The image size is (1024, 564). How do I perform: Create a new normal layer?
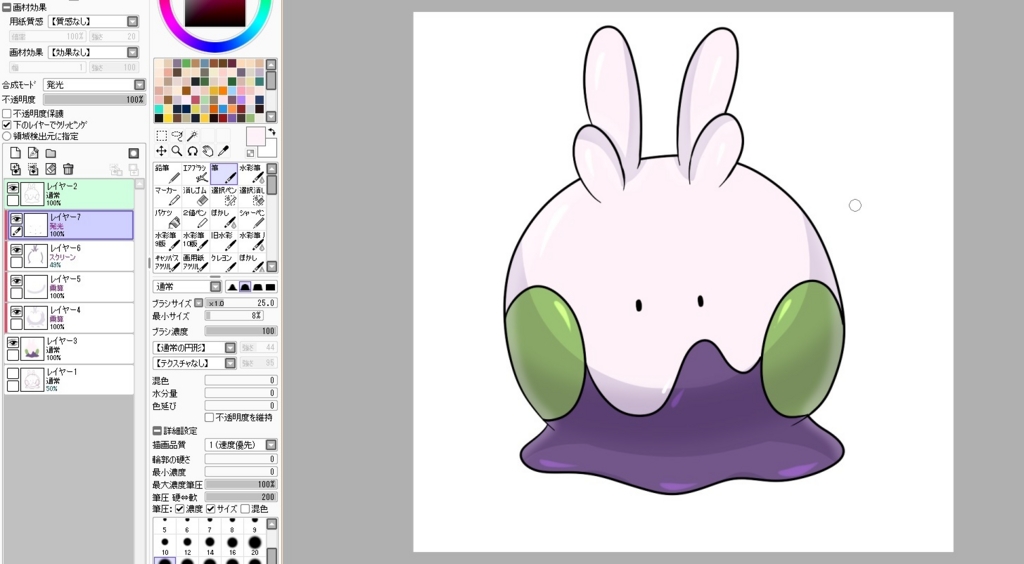tap(16, 153)
